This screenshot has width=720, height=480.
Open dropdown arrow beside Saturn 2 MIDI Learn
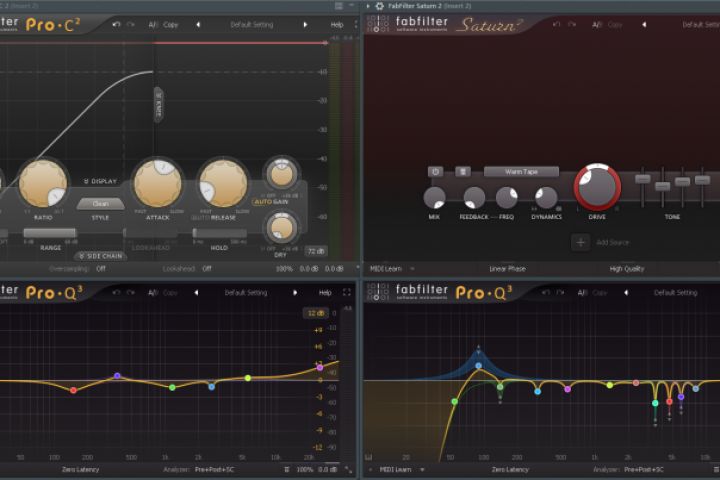point(412,269)
